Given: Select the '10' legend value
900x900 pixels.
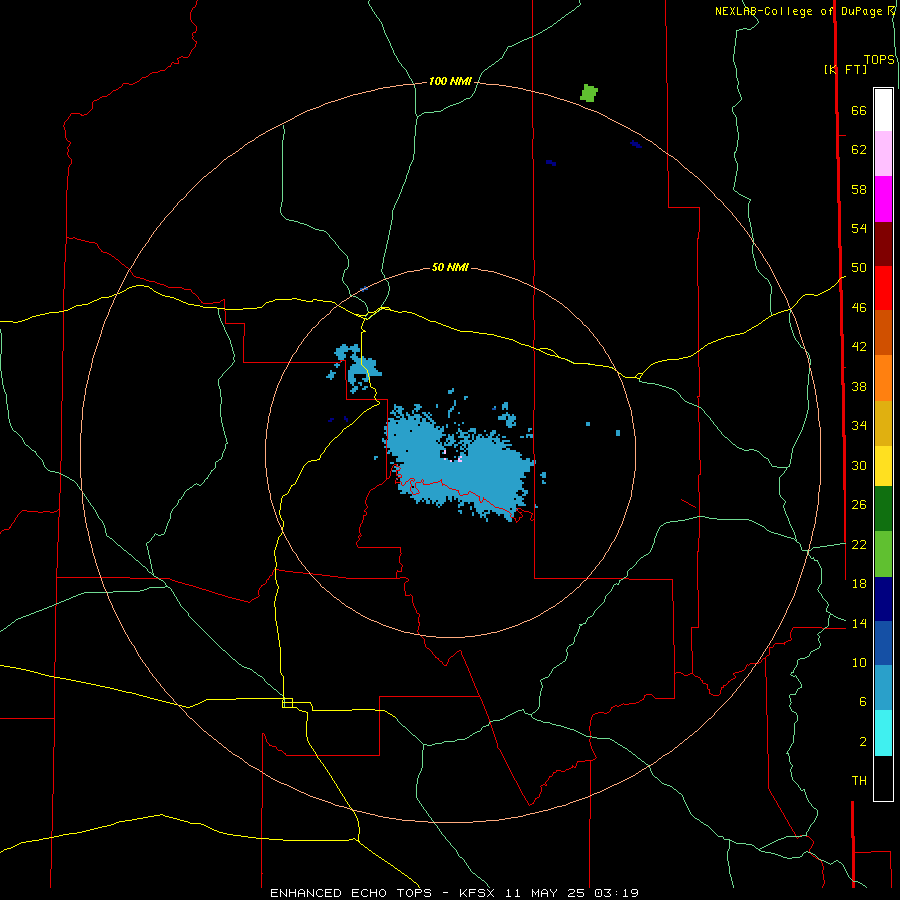Looking at the screenshot, I should (859, 662).
